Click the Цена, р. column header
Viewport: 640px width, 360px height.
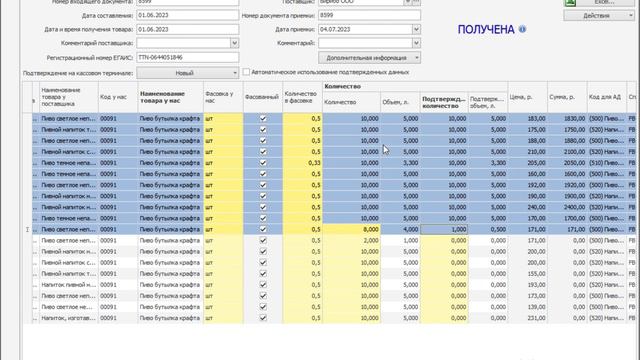click(x=527, y=97)
